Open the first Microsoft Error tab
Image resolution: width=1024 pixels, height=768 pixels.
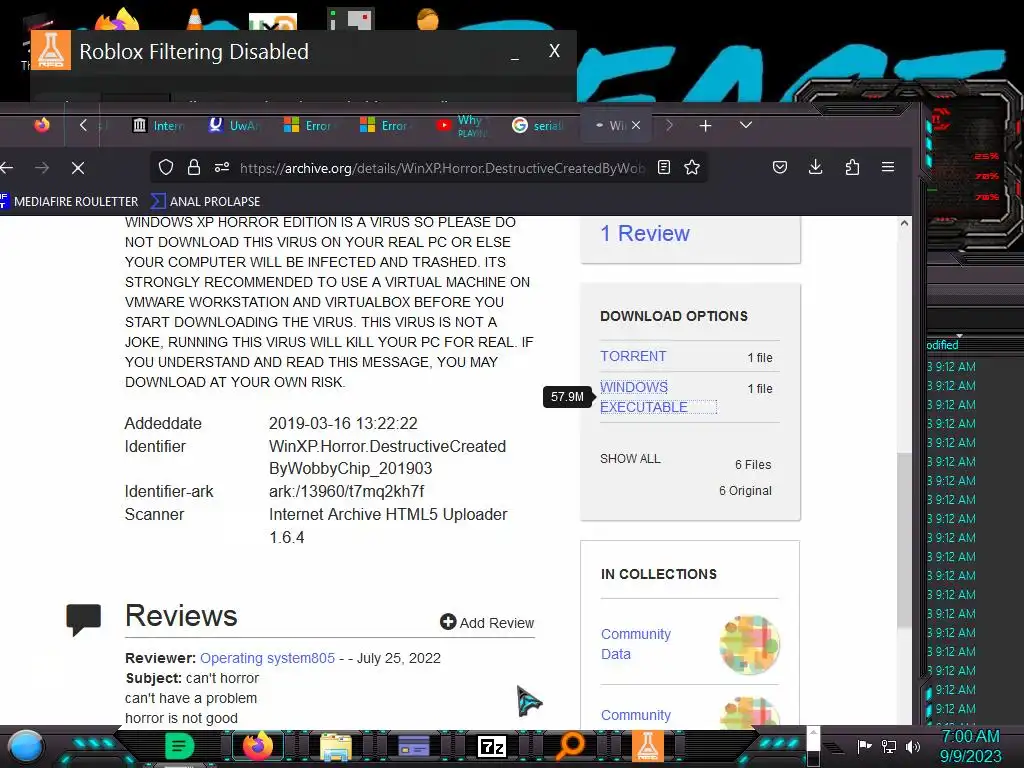309,125
